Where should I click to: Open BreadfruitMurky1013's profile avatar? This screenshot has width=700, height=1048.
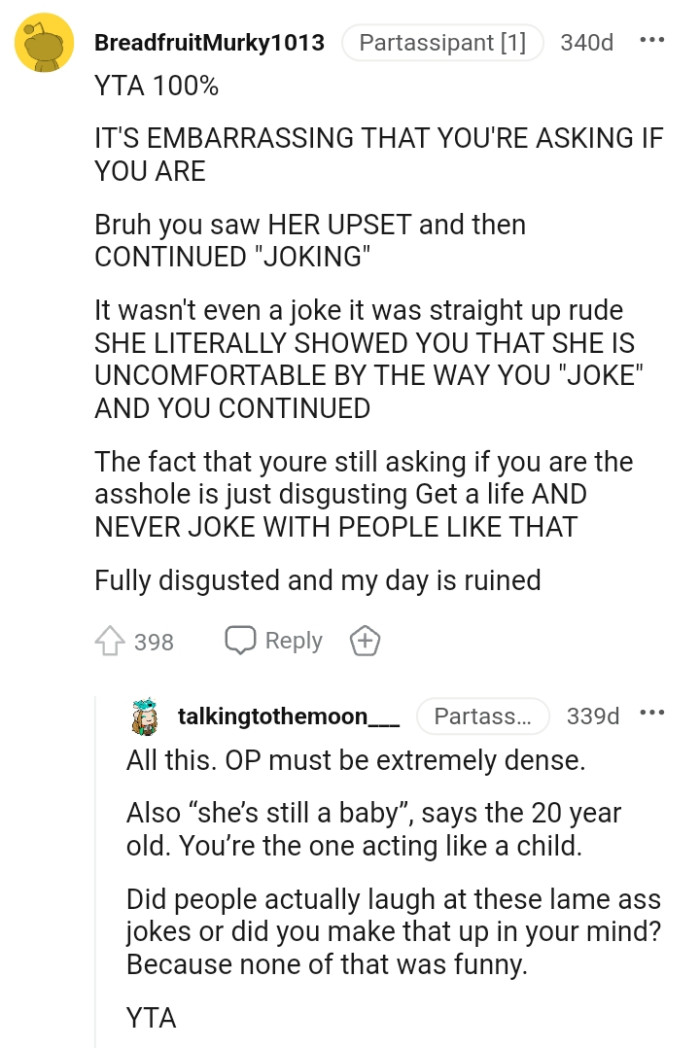[42, 42]
